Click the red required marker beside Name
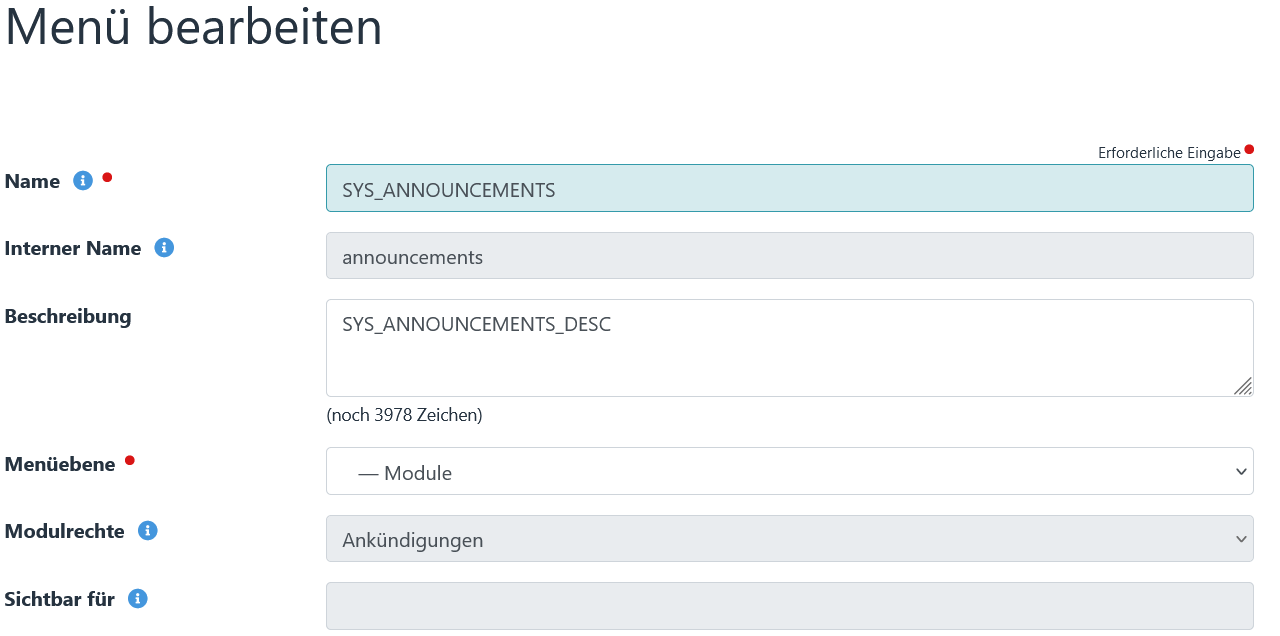 pos(106,176)
